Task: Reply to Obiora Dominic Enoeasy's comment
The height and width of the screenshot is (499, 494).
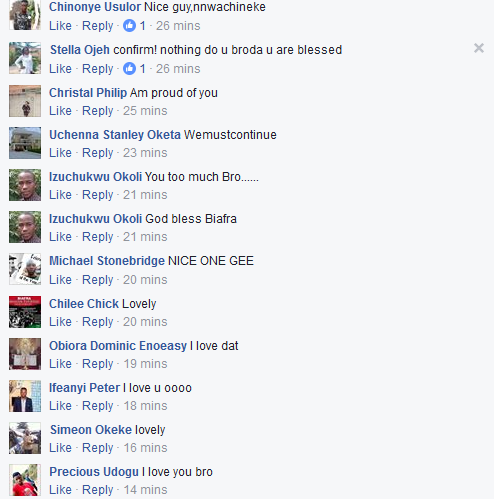Action: (98, 364)
